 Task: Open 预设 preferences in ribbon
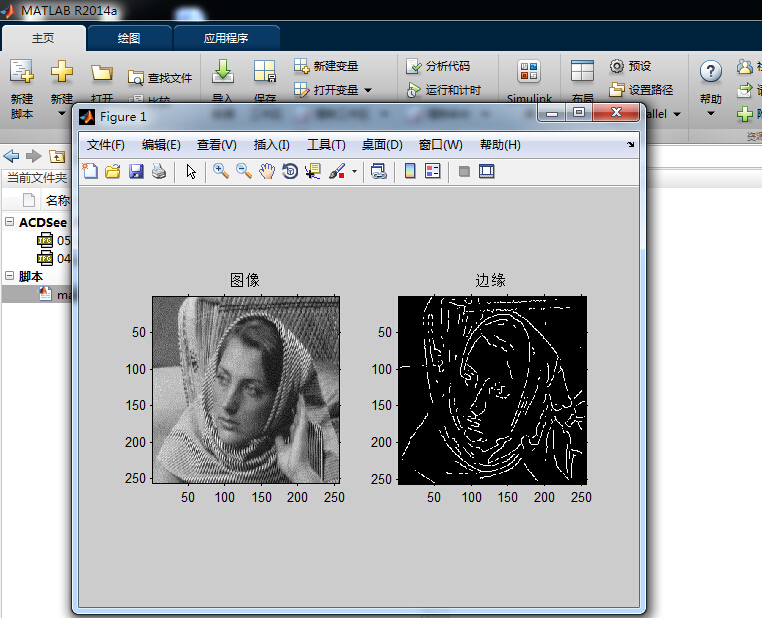point(630,66)
